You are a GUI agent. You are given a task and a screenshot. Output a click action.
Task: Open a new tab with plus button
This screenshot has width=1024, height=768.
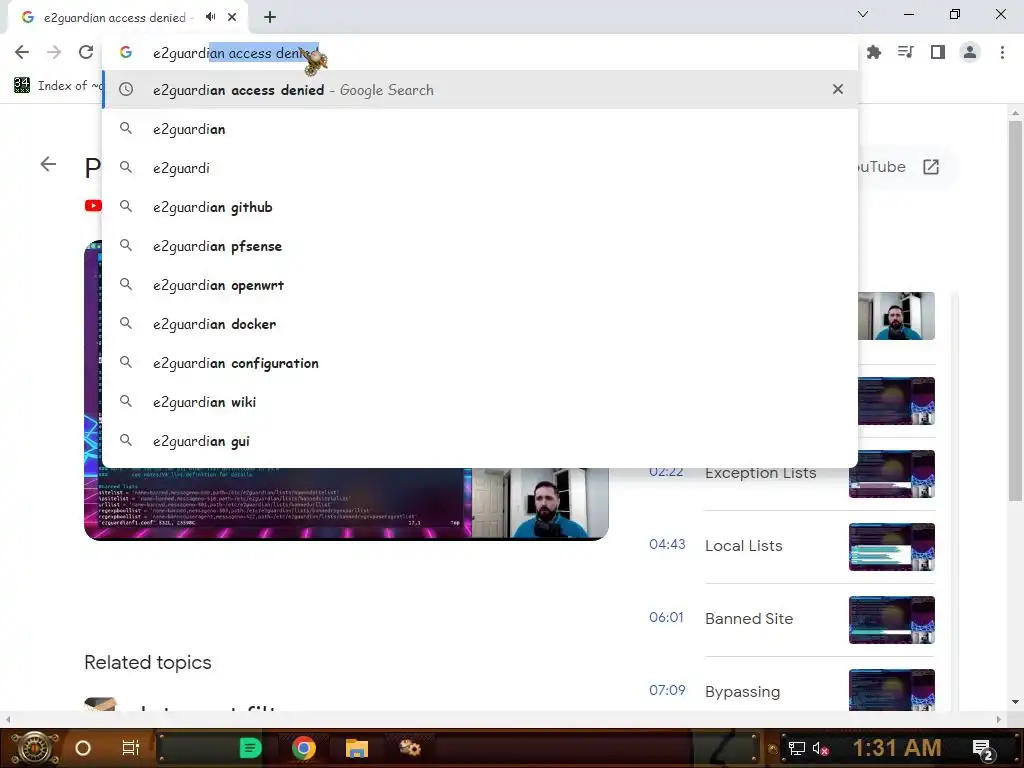(270, 17)
